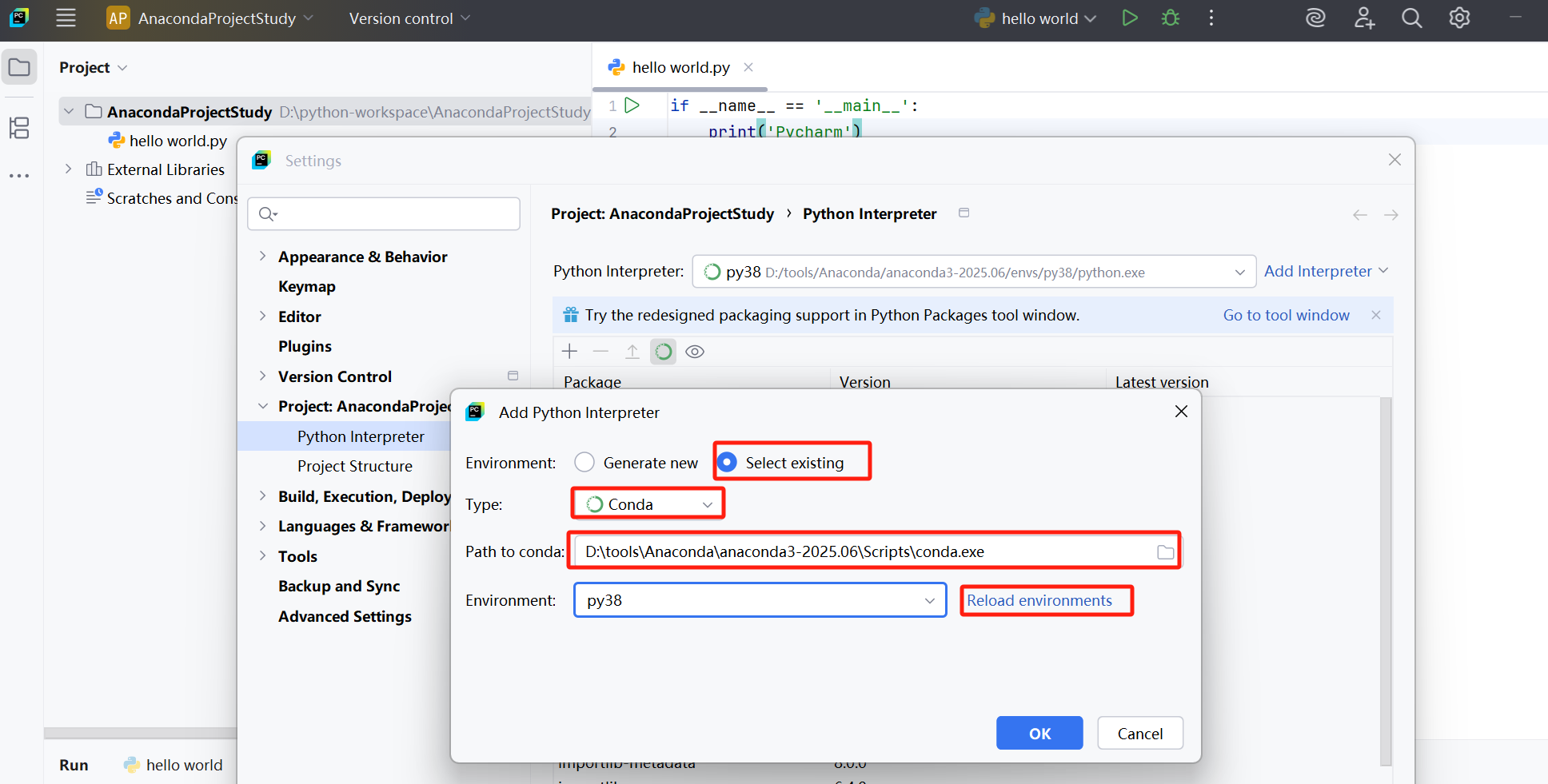Screen dimensions: 1548x784
Task: Expand Appearance & Behavior settings section
Action: pos(262,256)
